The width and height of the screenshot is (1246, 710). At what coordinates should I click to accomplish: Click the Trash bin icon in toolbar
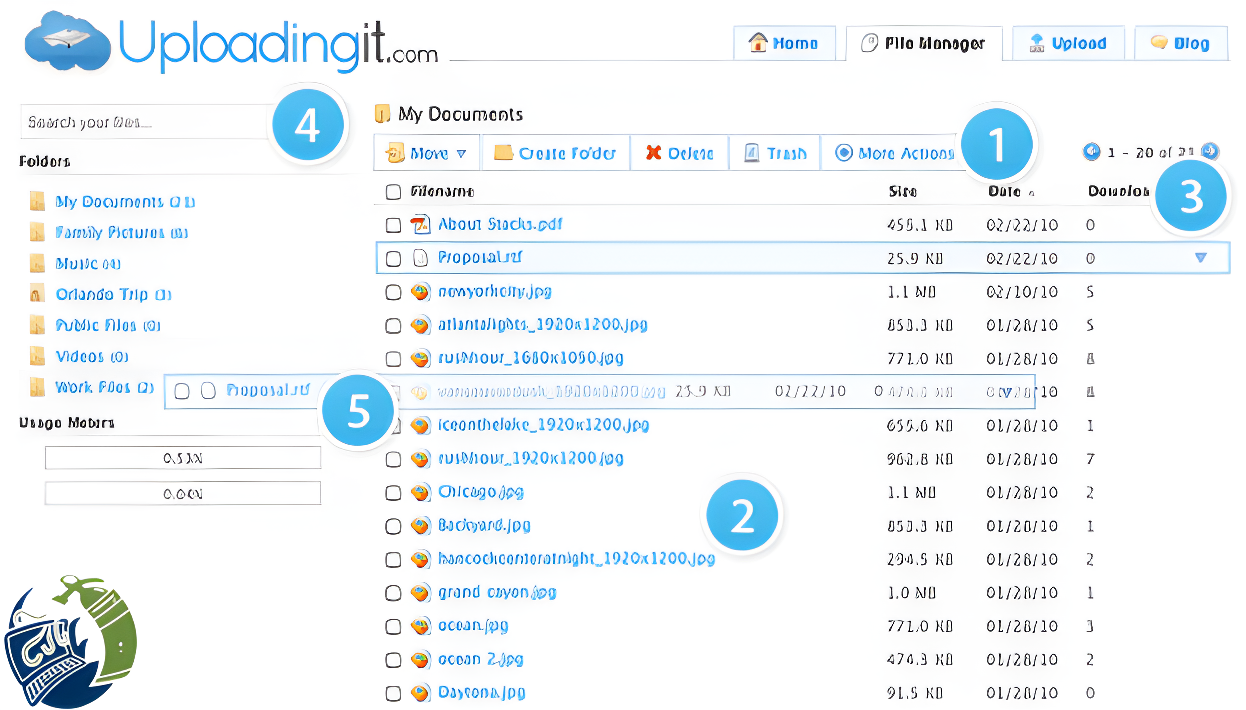[x=752, y=153]
